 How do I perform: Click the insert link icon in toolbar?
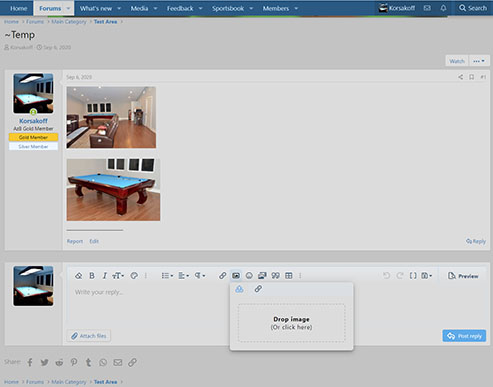222,276
